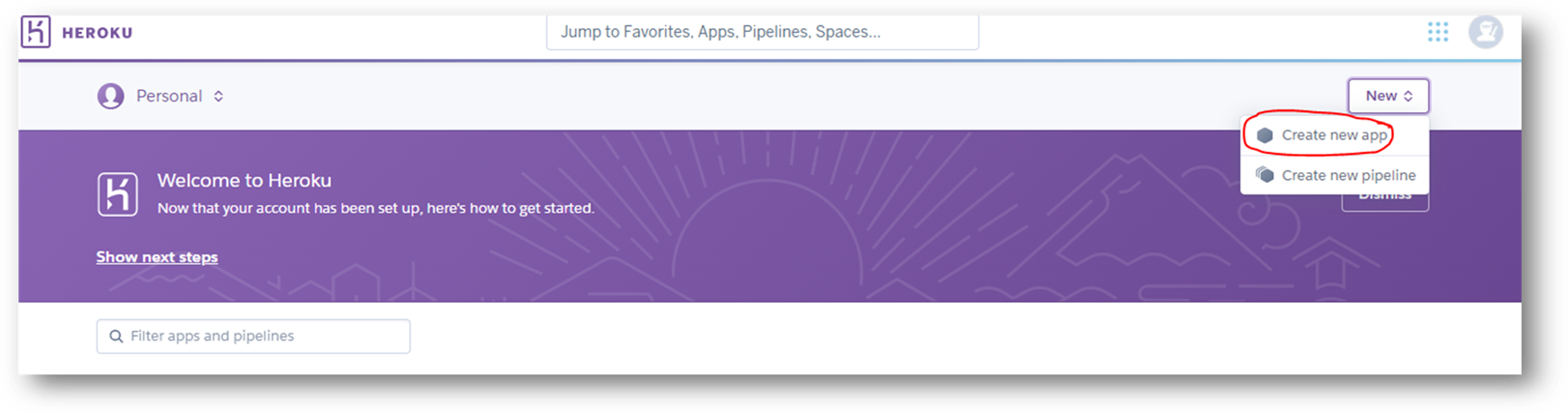Select Create new pipeline from menu
Screen dimensions: 1568x413
(x=1334, y=175)
